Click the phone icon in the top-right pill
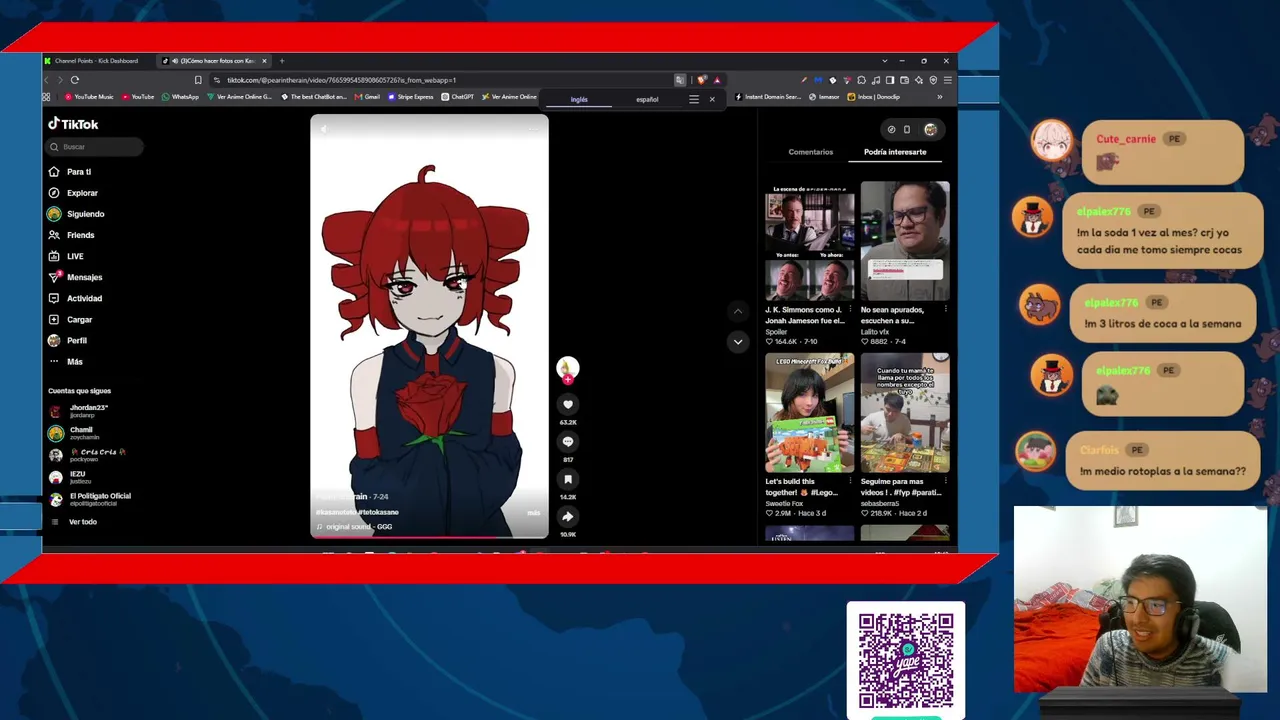Image resolution: width=1280 pixels, height=720 pixels. click(907, 129)
